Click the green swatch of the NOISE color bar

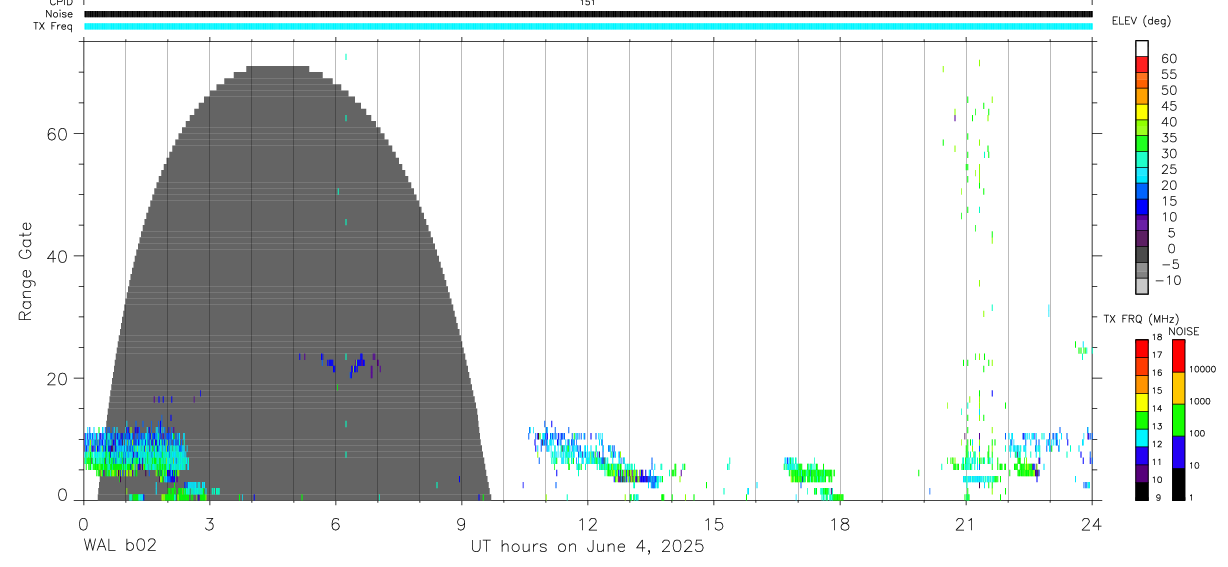(x=1178, y=419)
